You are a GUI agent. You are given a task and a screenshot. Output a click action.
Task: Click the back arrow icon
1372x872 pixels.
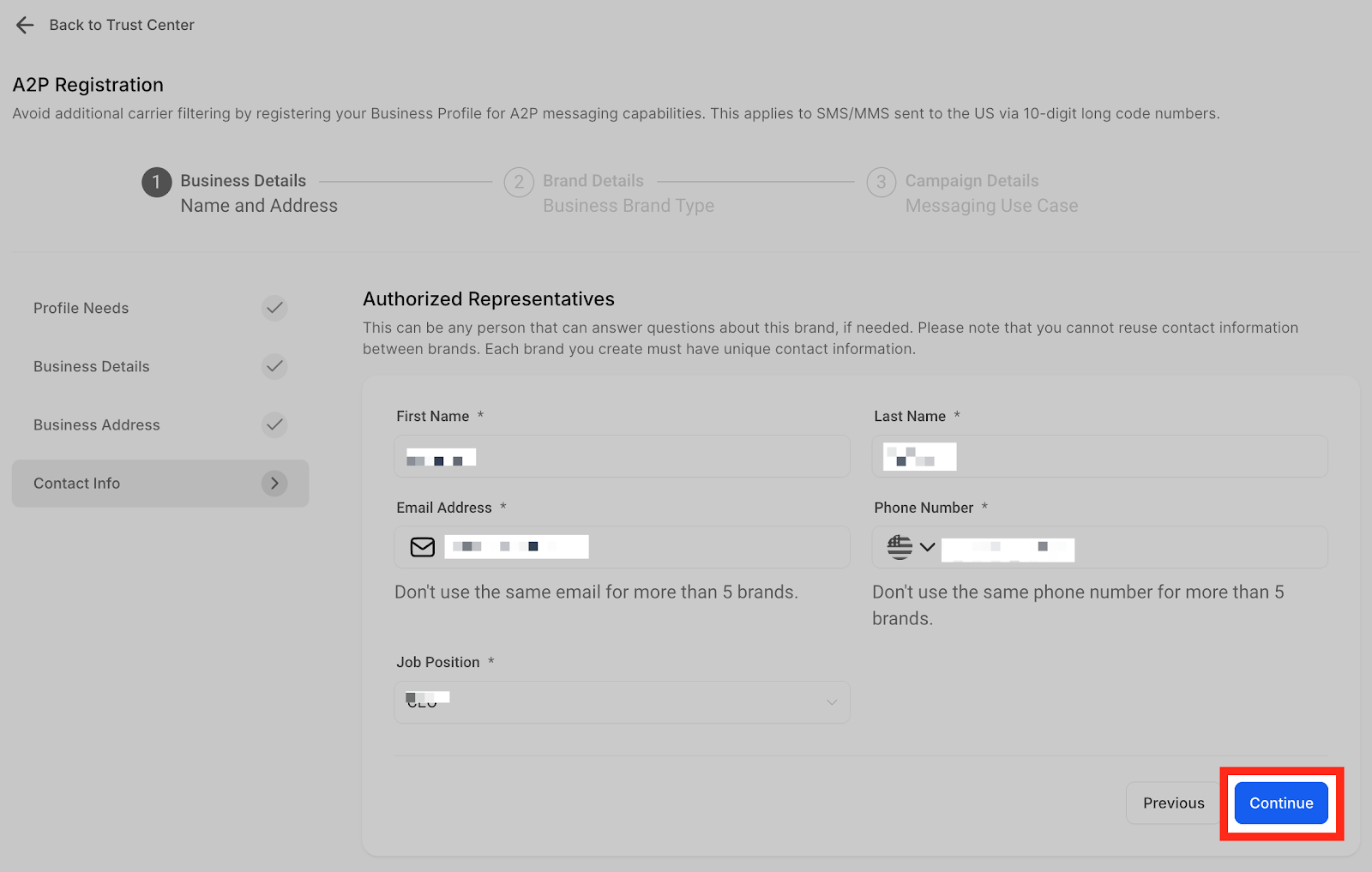[x=25, y=25]
